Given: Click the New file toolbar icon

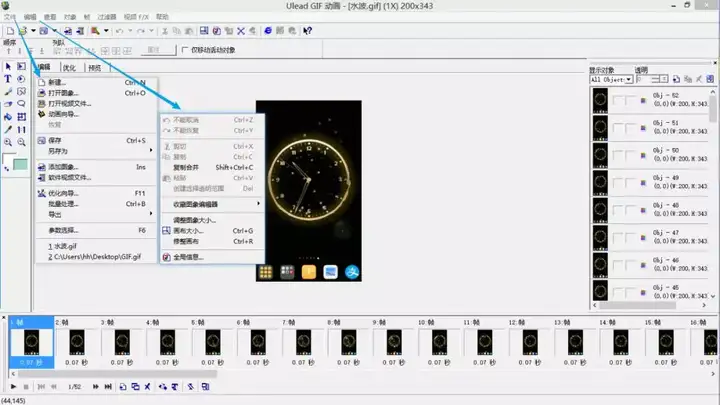Looking at the screenshot, I should (10, 31).
